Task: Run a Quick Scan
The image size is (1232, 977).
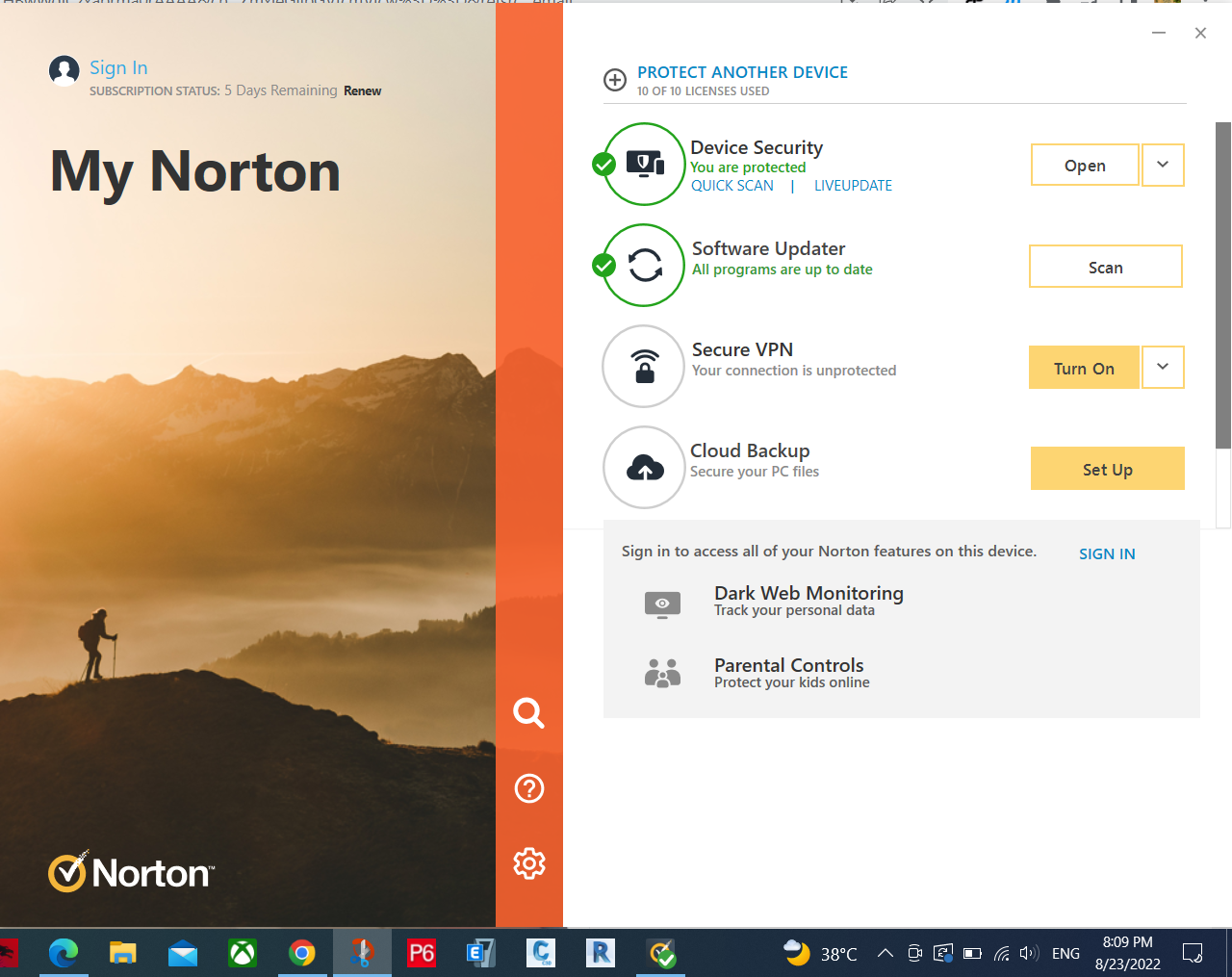Action: pos(732,186)
